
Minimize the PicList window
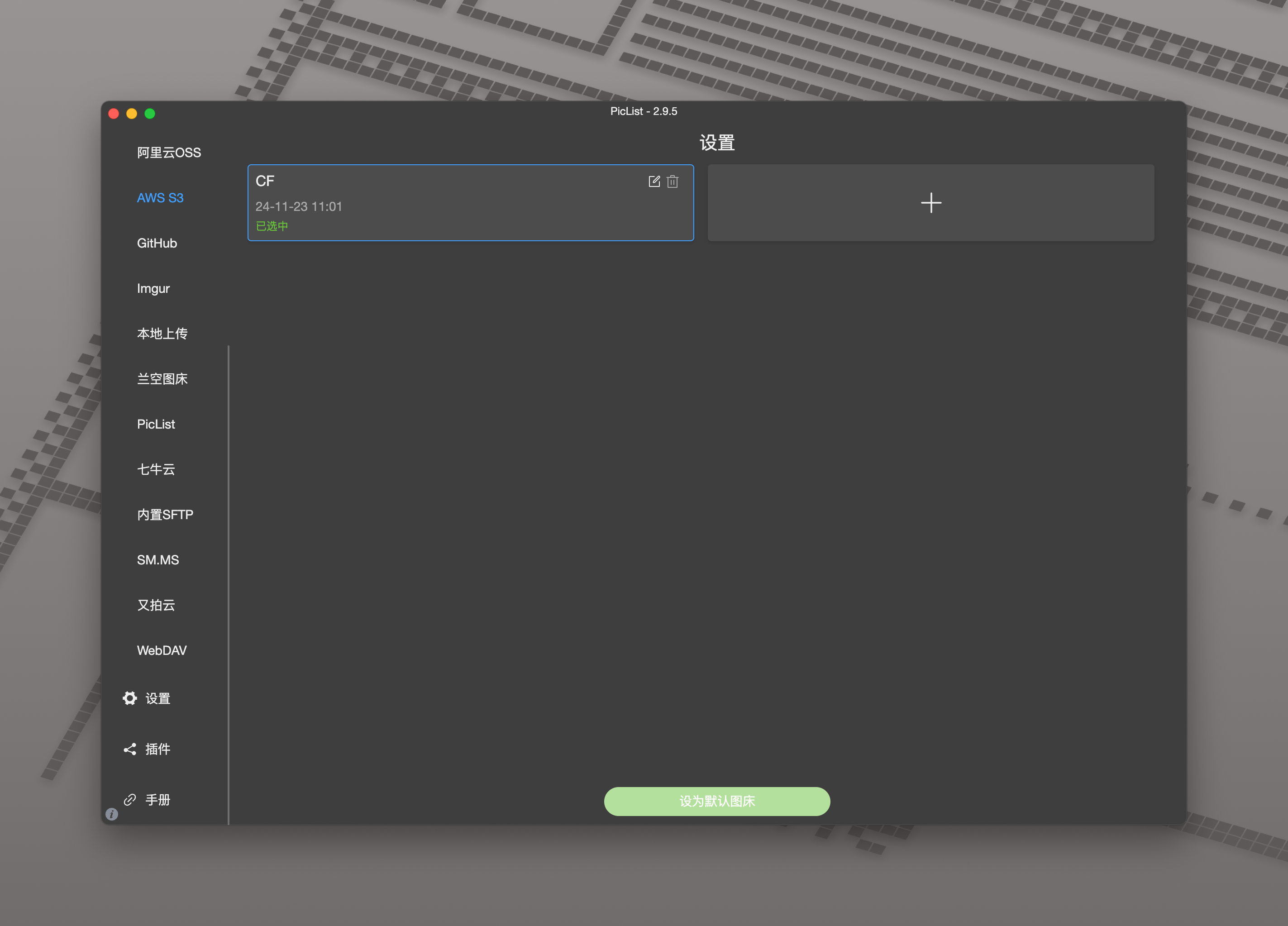click(132, 114)
